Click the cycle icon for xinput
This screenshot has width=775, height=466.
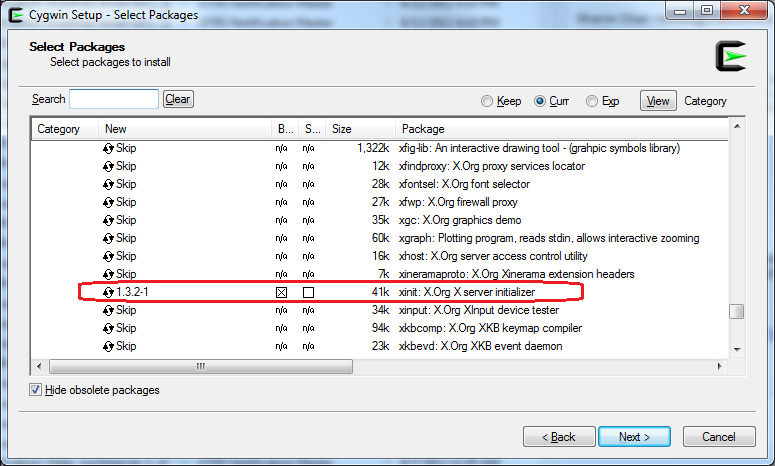point(108,310)
